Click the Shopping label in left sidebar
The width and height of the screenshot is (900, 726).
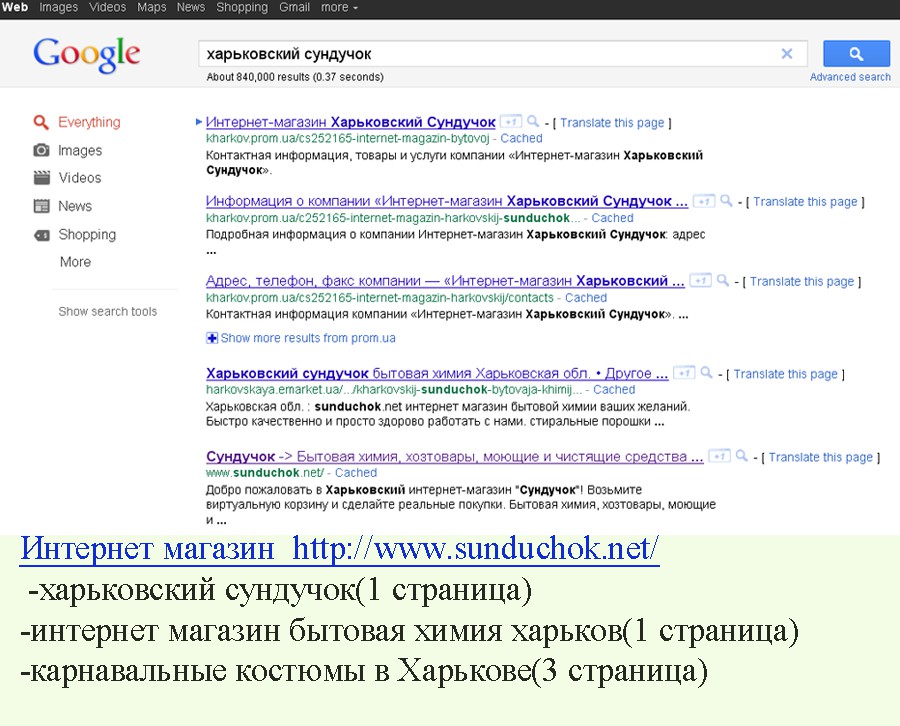(x=87, y=235)
